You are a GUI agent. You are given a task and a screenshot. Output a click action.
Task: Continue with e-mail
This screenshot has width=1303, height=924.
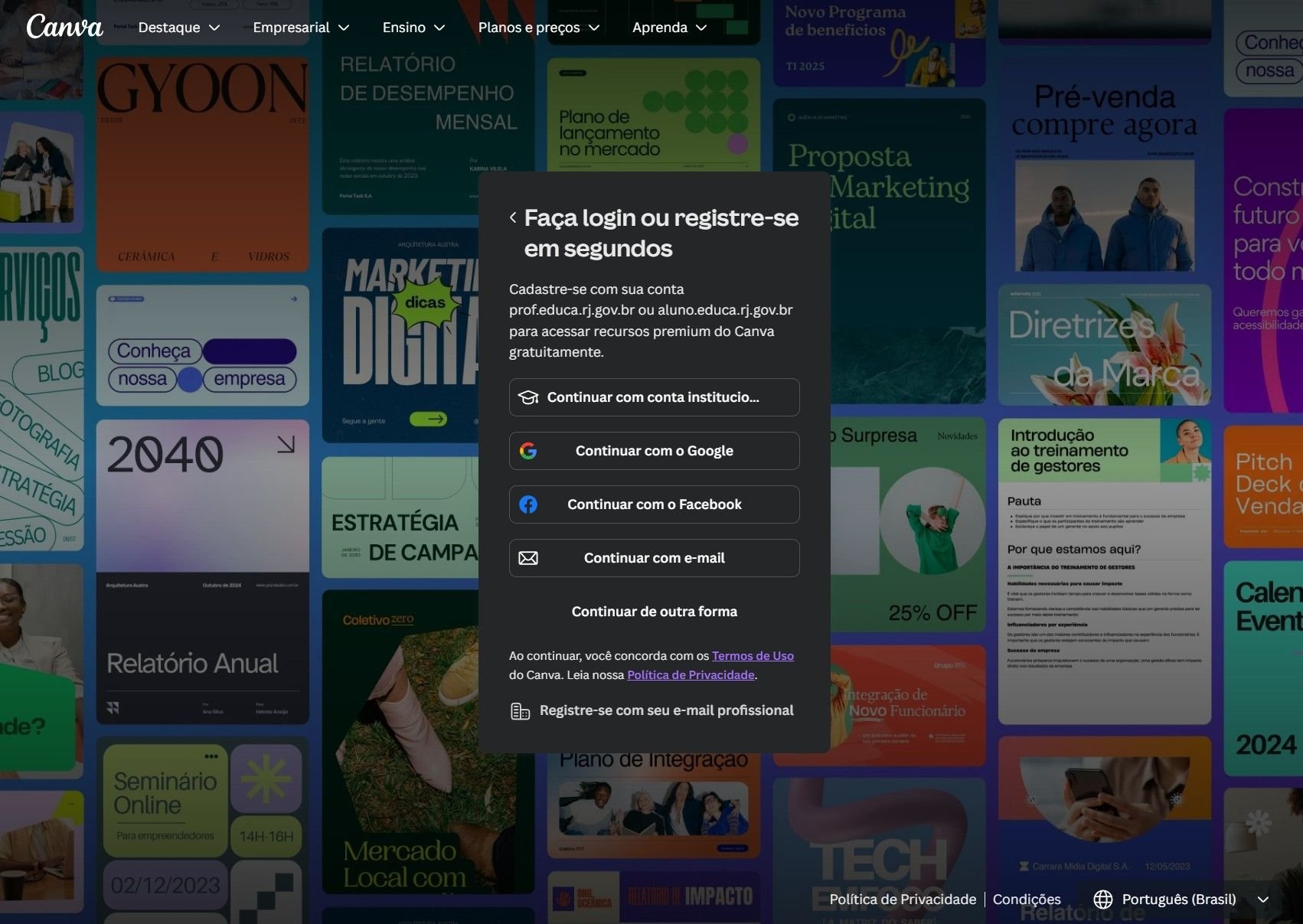[x=655, y=558]
